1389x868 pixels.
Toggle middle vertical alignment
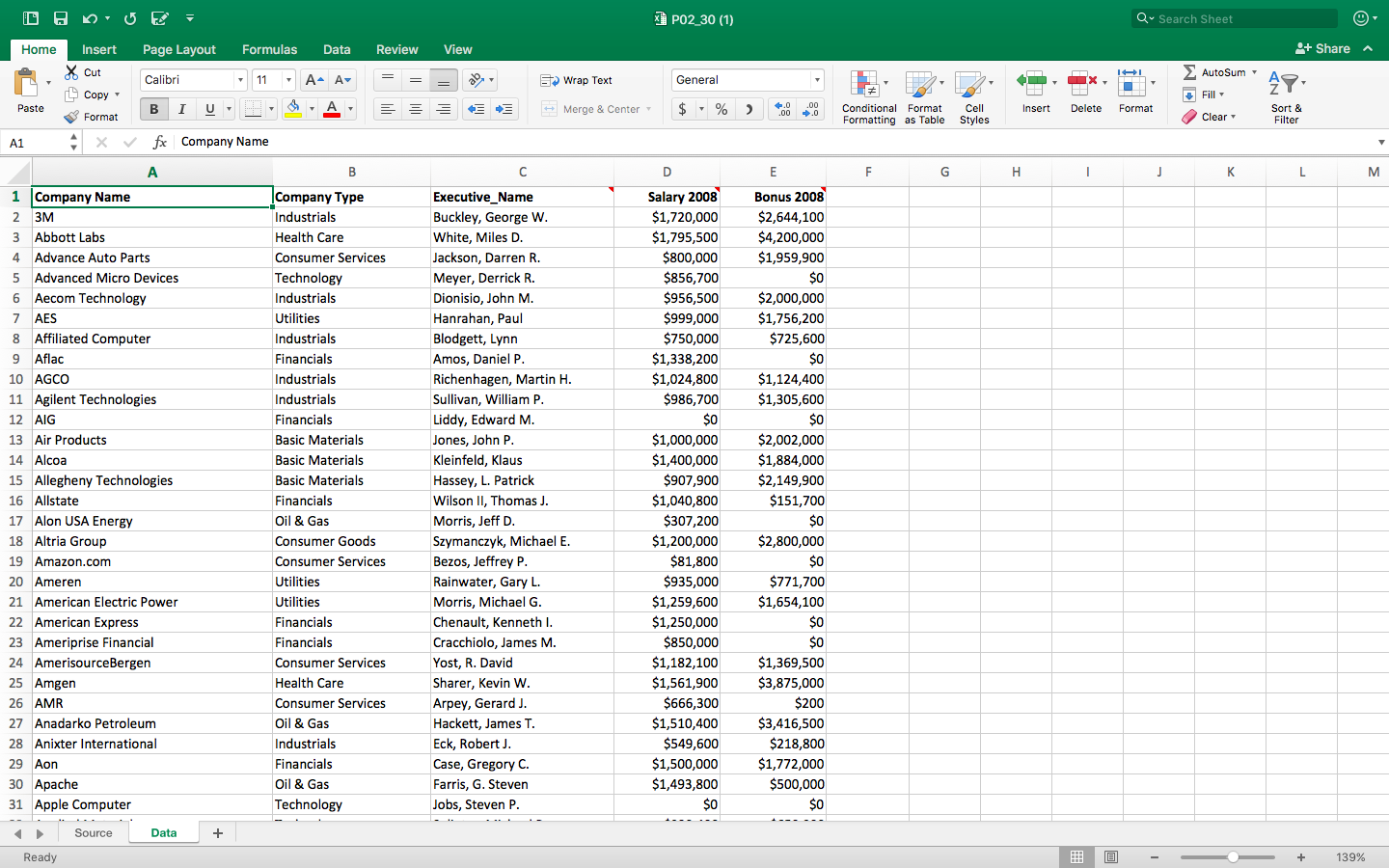pyautogui.click(x=416, y=80)
